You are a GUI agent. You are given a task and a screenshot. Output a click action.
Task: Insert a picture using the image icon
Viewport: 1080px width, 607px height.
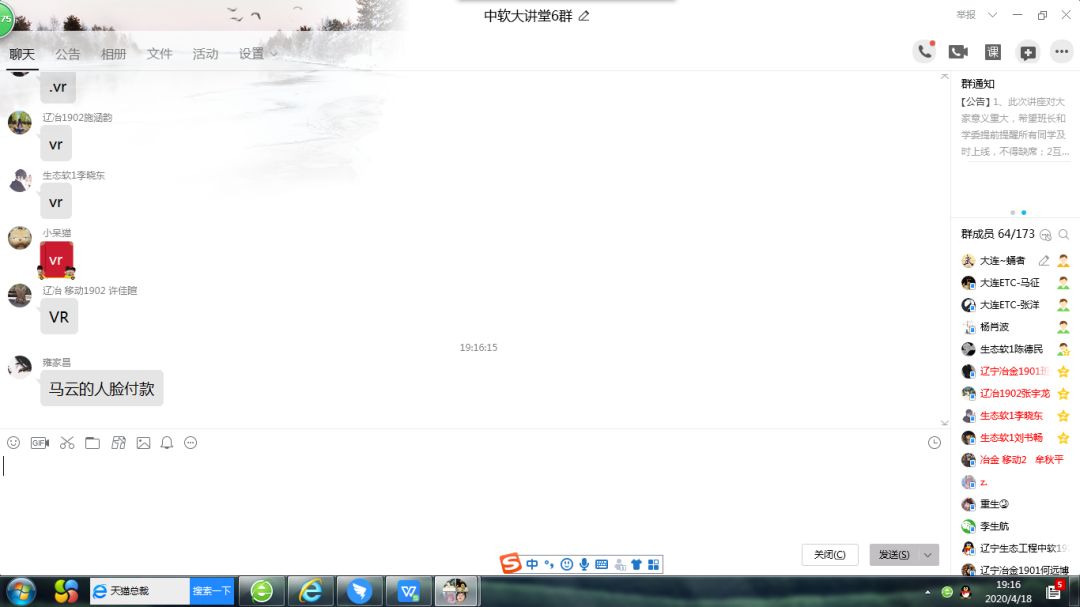tap(143, 443)
